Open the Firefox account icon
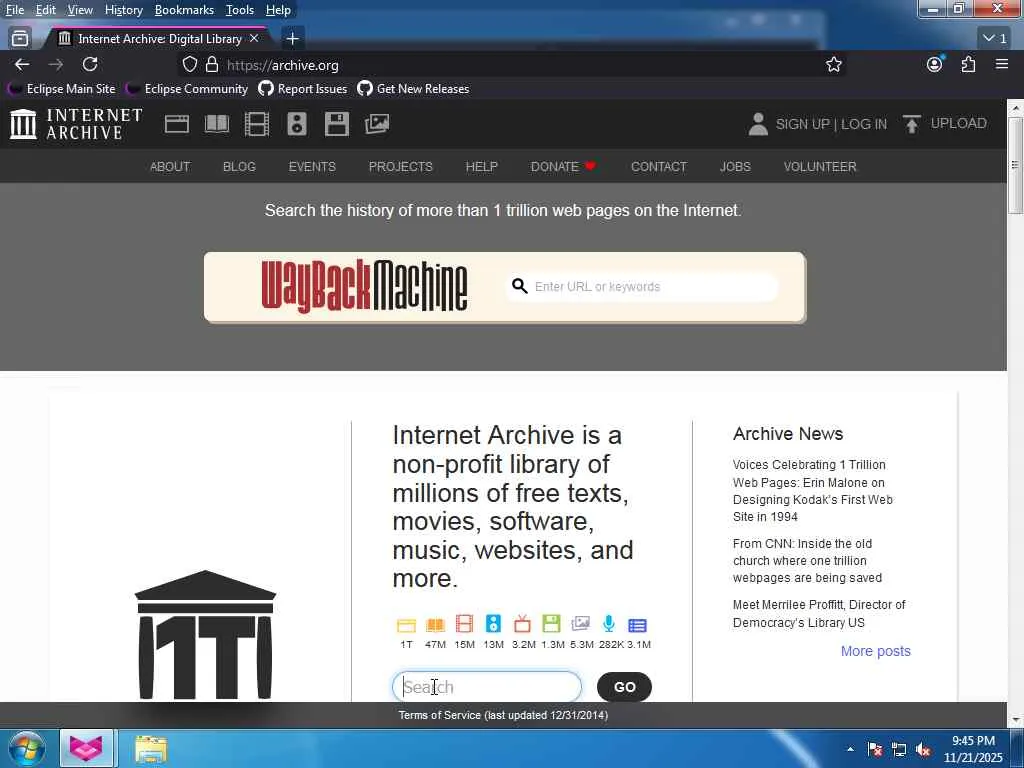 (935, 64)
